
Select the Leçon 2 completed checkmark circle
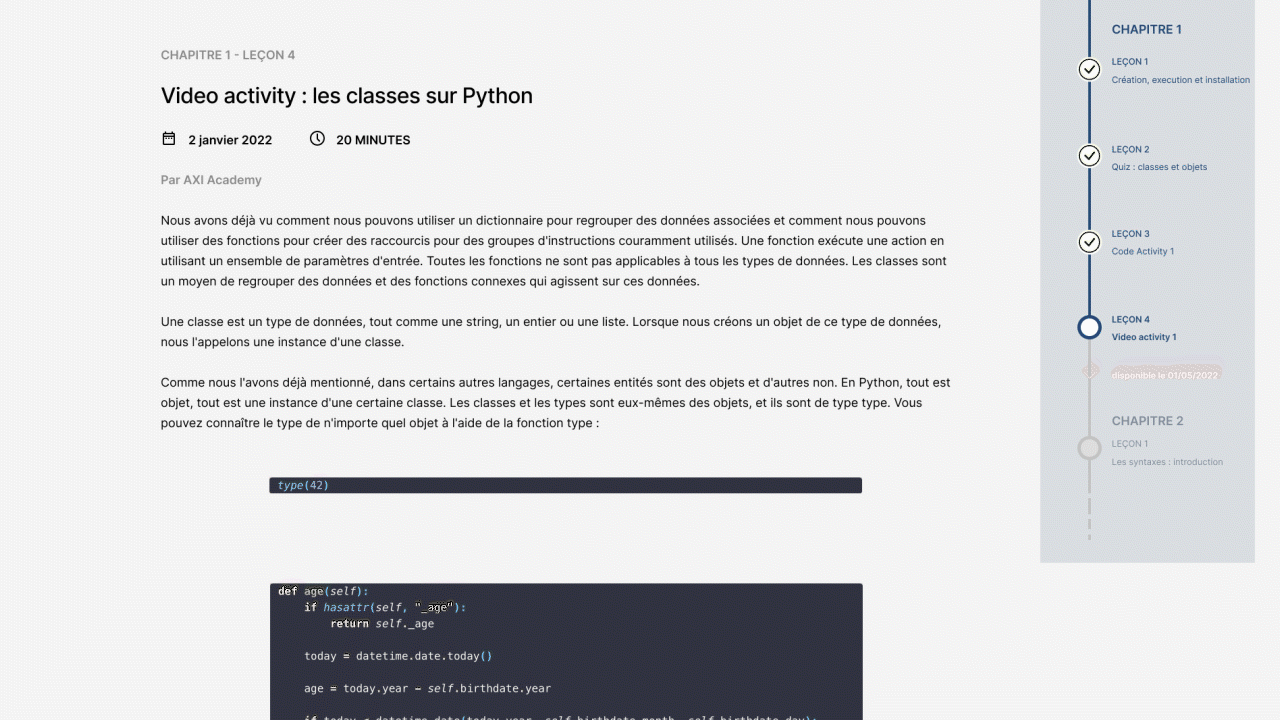(1089, 156)
